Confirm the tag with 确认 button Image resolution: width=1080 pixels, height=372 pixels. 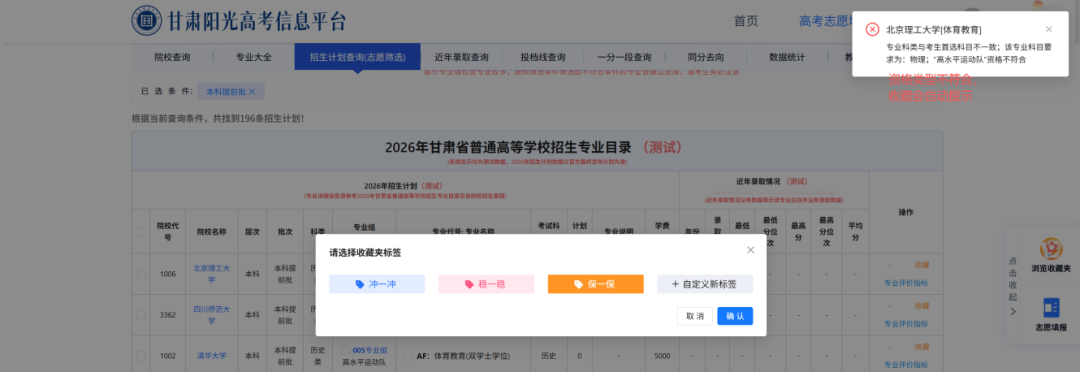[x=735, y=316]
